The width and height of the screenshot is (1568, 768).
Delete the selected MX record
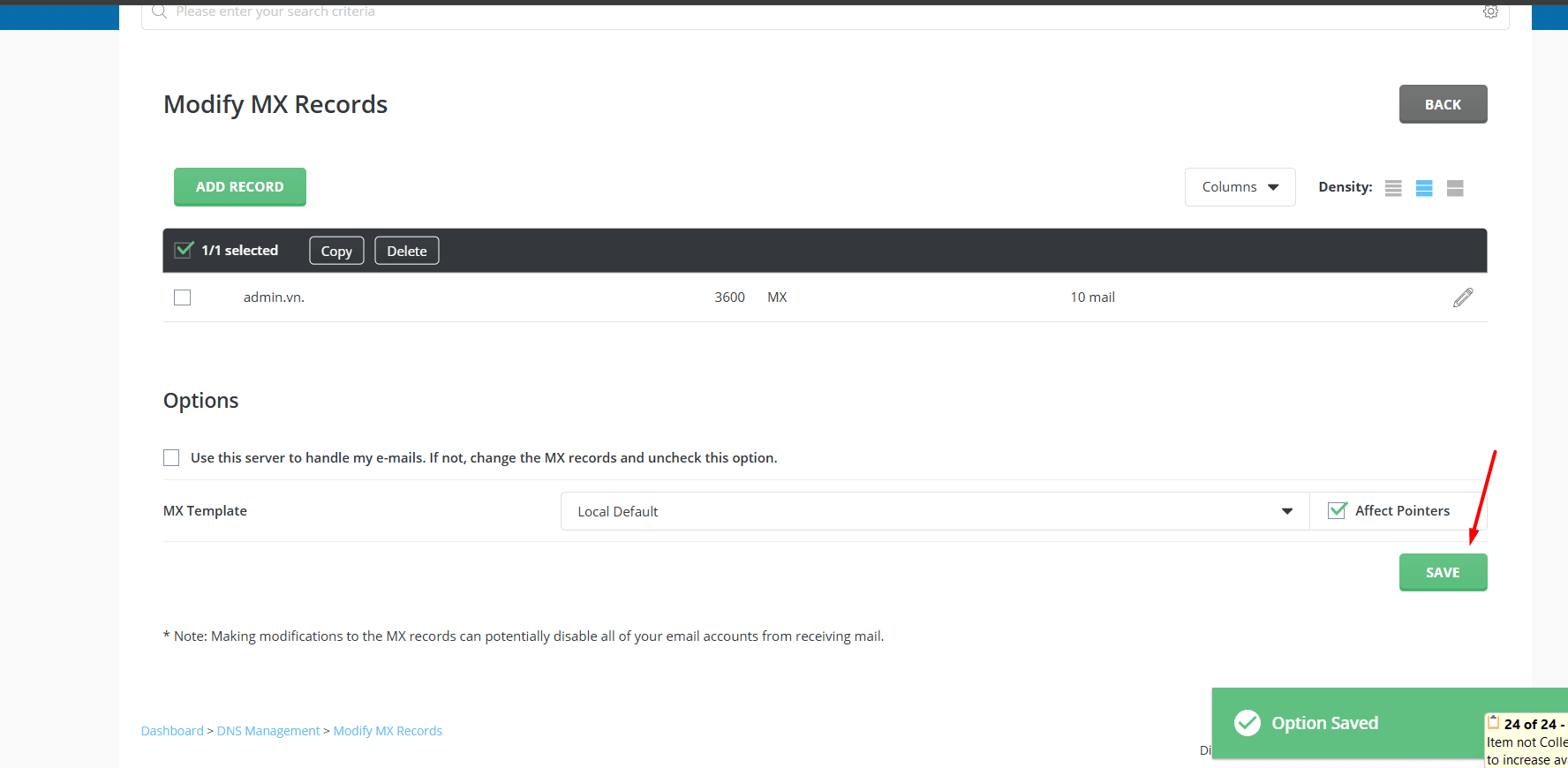pos(406,251)
